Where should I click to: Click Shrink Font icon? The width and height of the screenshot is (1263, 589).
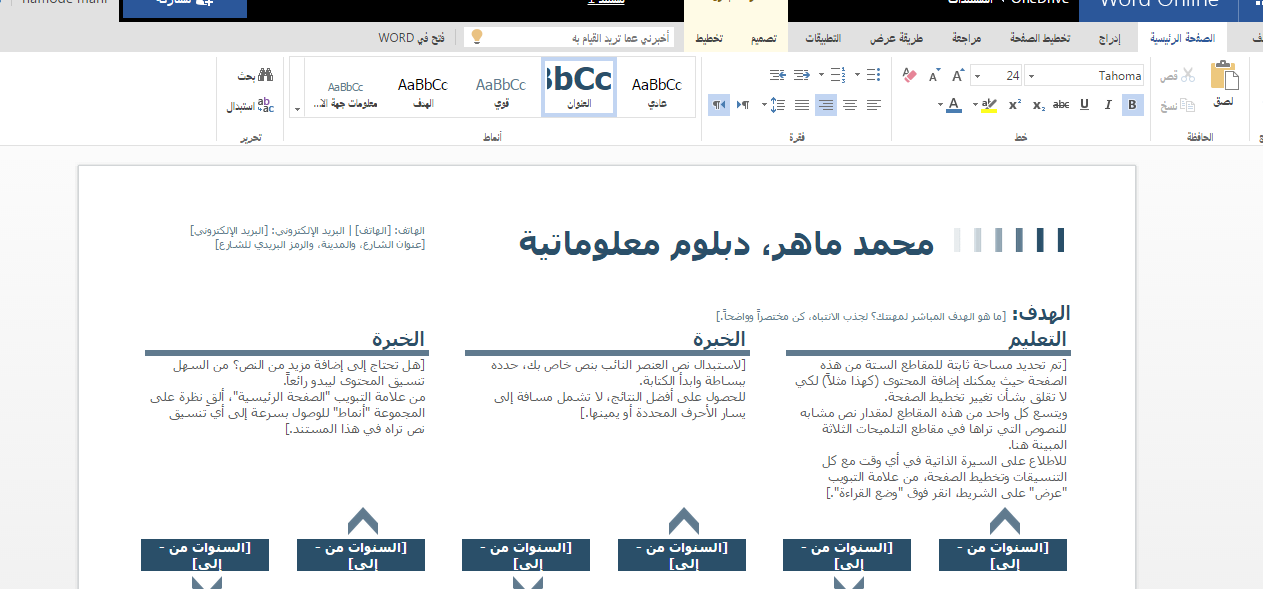pyautogui.click(x=934, y=76)
